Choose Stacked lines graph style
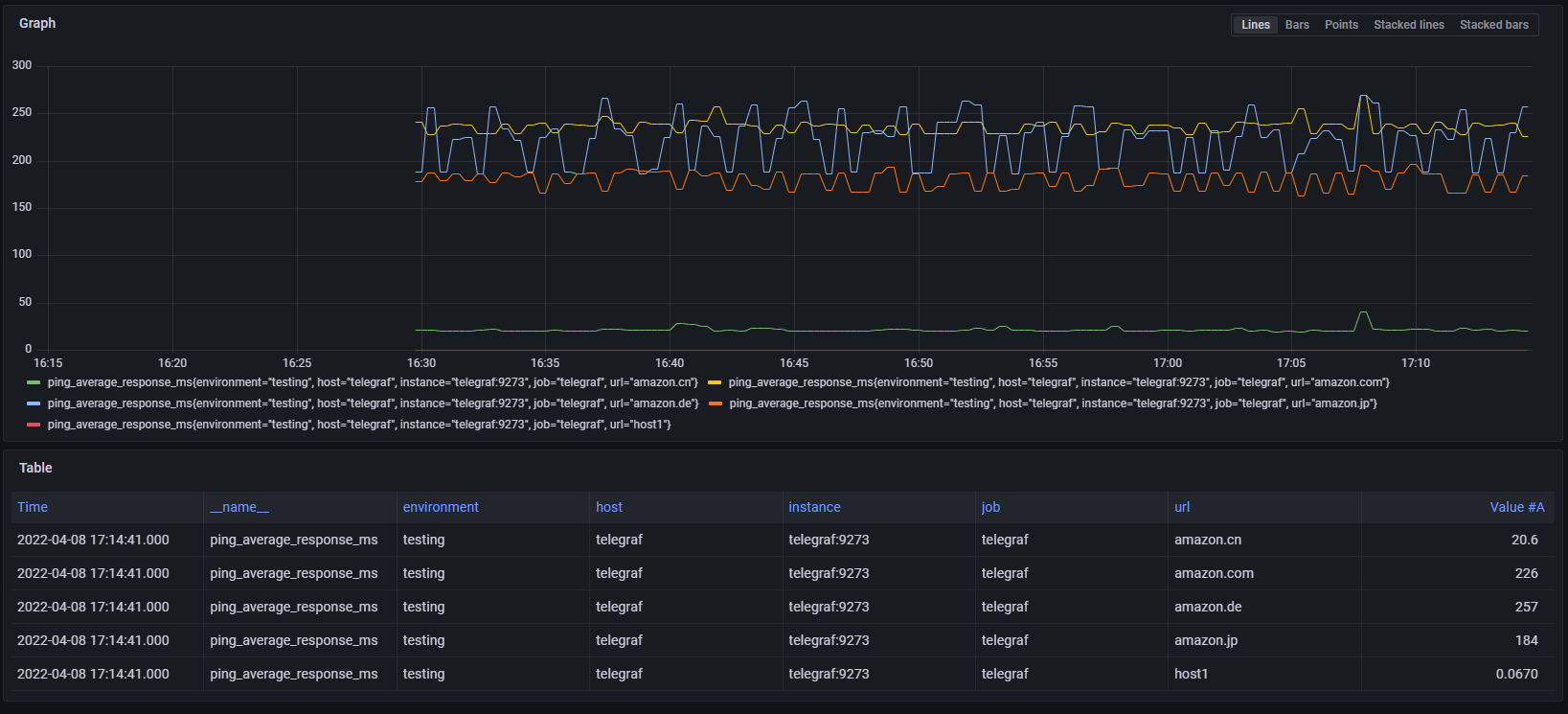Image resolution: width=1568 pixels, height=714 pixels. point(1408,25)
